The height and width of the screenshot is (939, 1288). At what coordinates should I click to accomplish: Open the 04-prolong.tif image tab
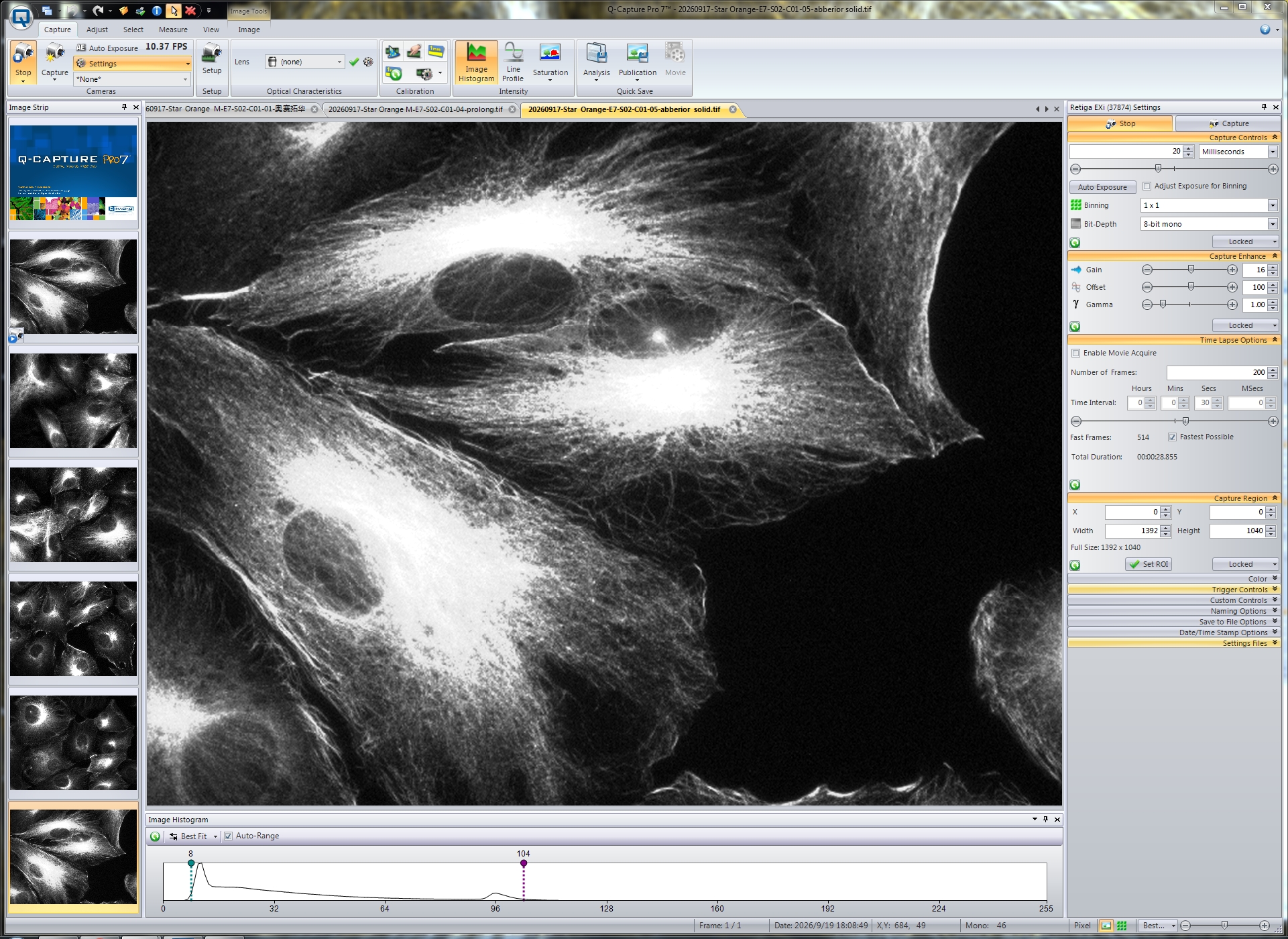point(416,109)
